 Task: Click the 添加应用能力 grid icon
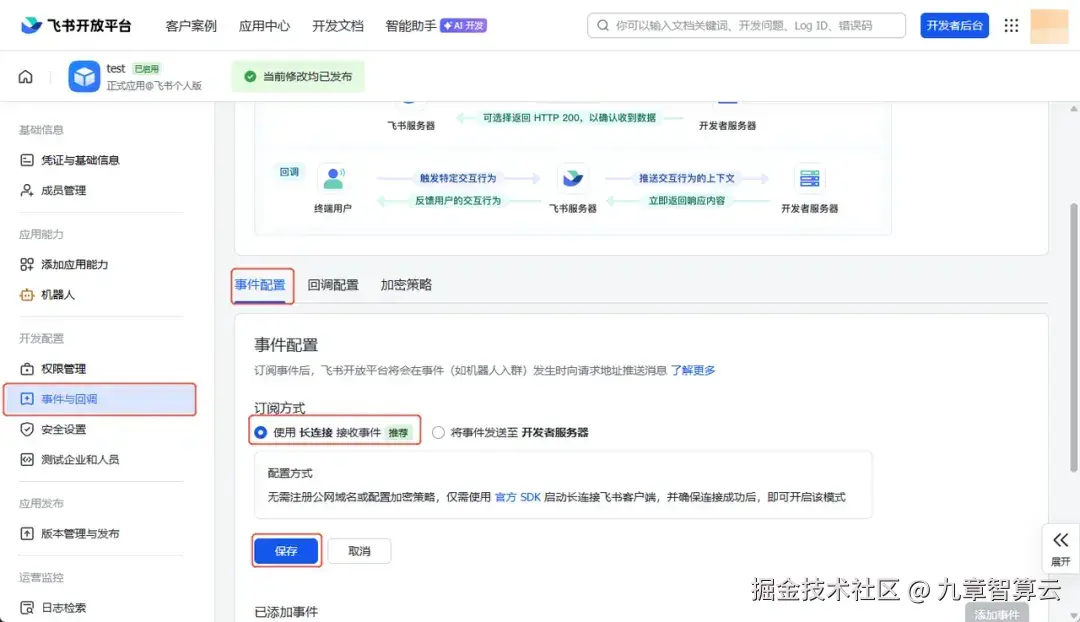[27, 265]
